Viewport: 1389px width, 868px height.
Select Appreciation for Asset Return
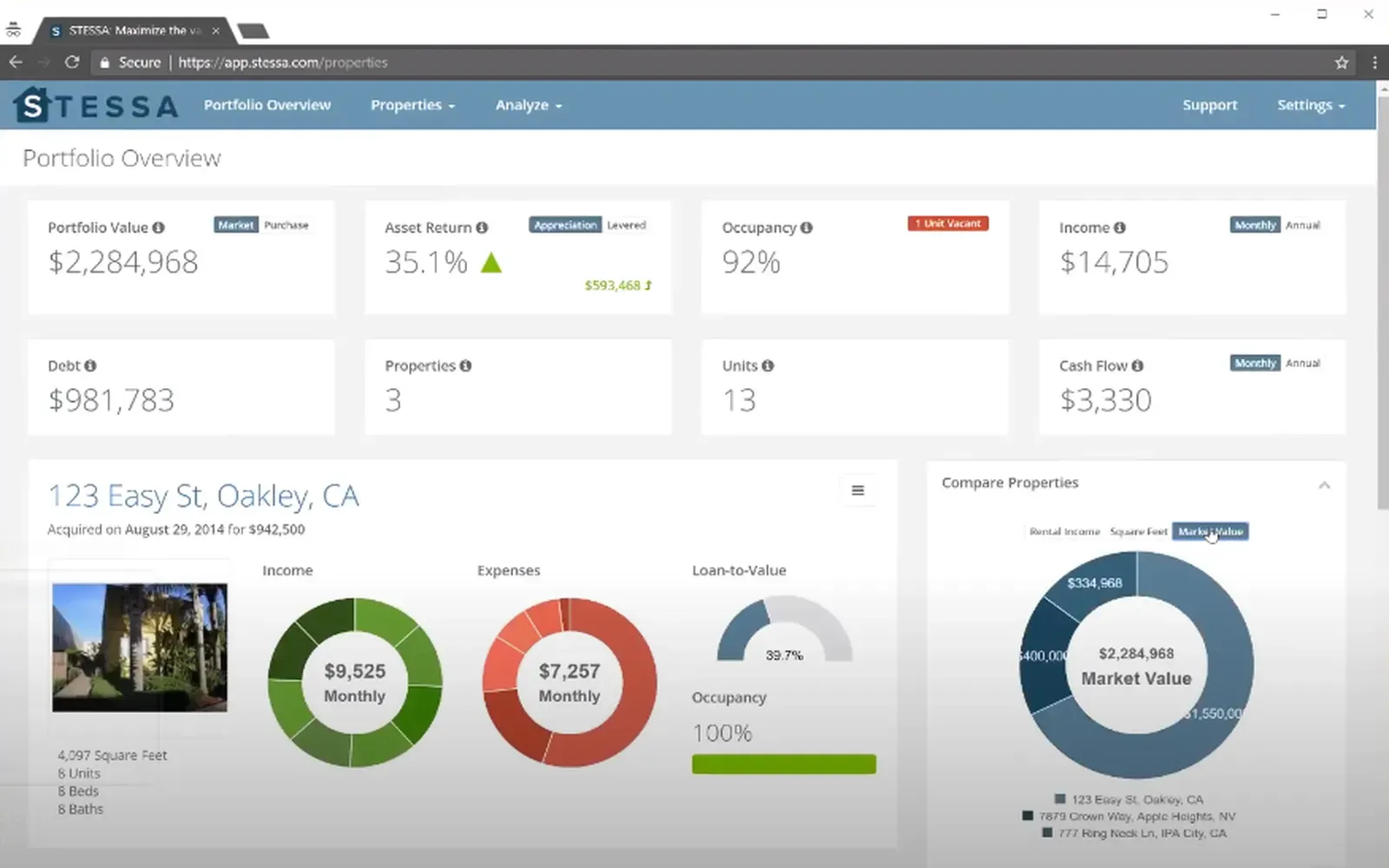click(565, 225)
